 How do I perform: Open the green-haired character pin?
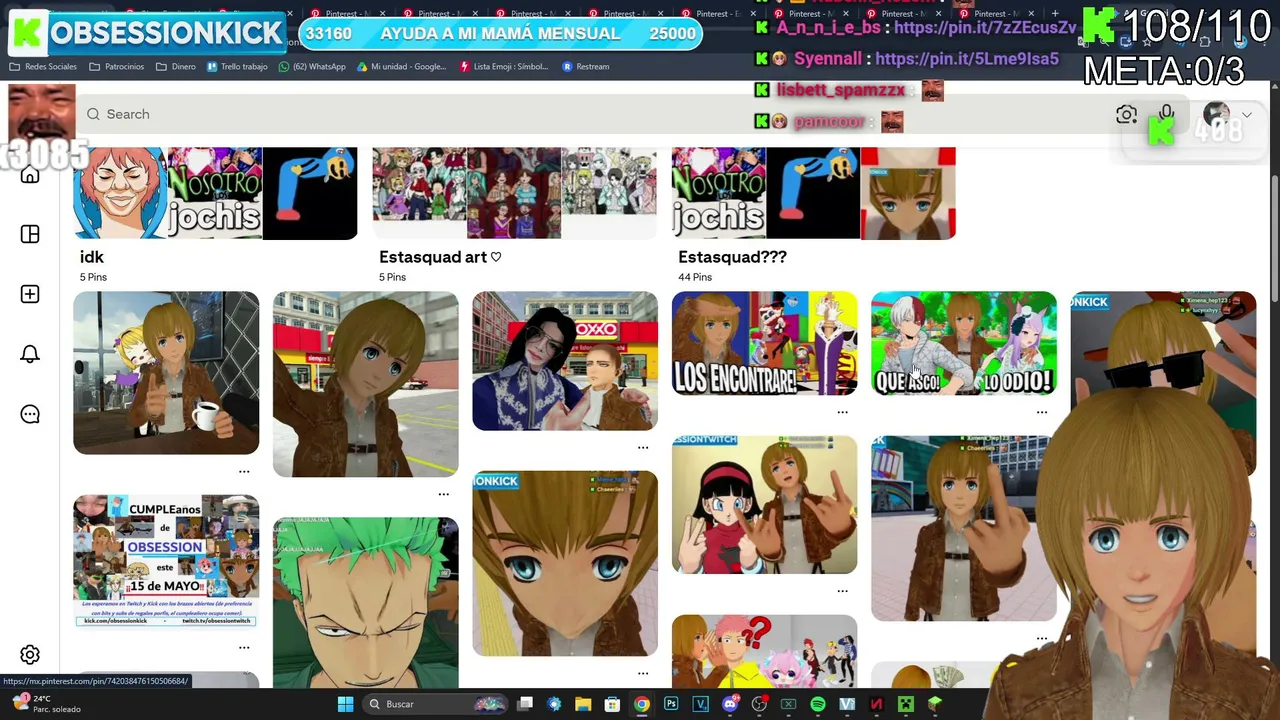[x=366, y=603]
